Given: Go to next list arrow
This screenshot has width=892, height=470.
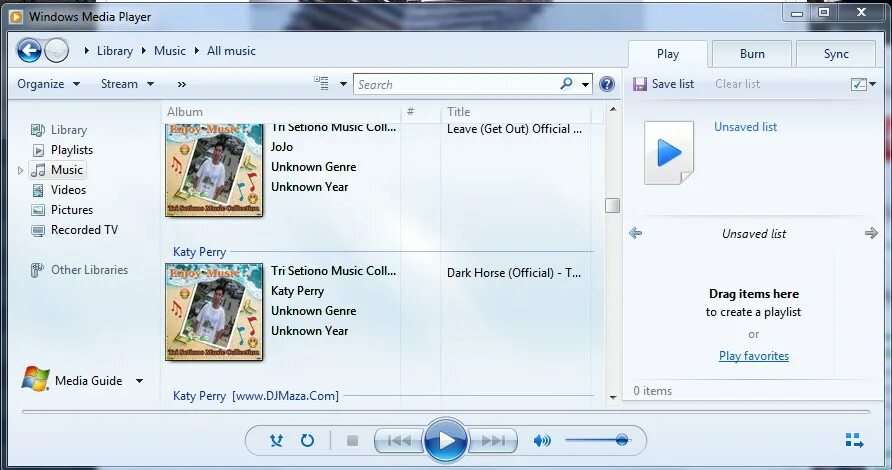Looking at the screenshot, I should click(871, 233).
